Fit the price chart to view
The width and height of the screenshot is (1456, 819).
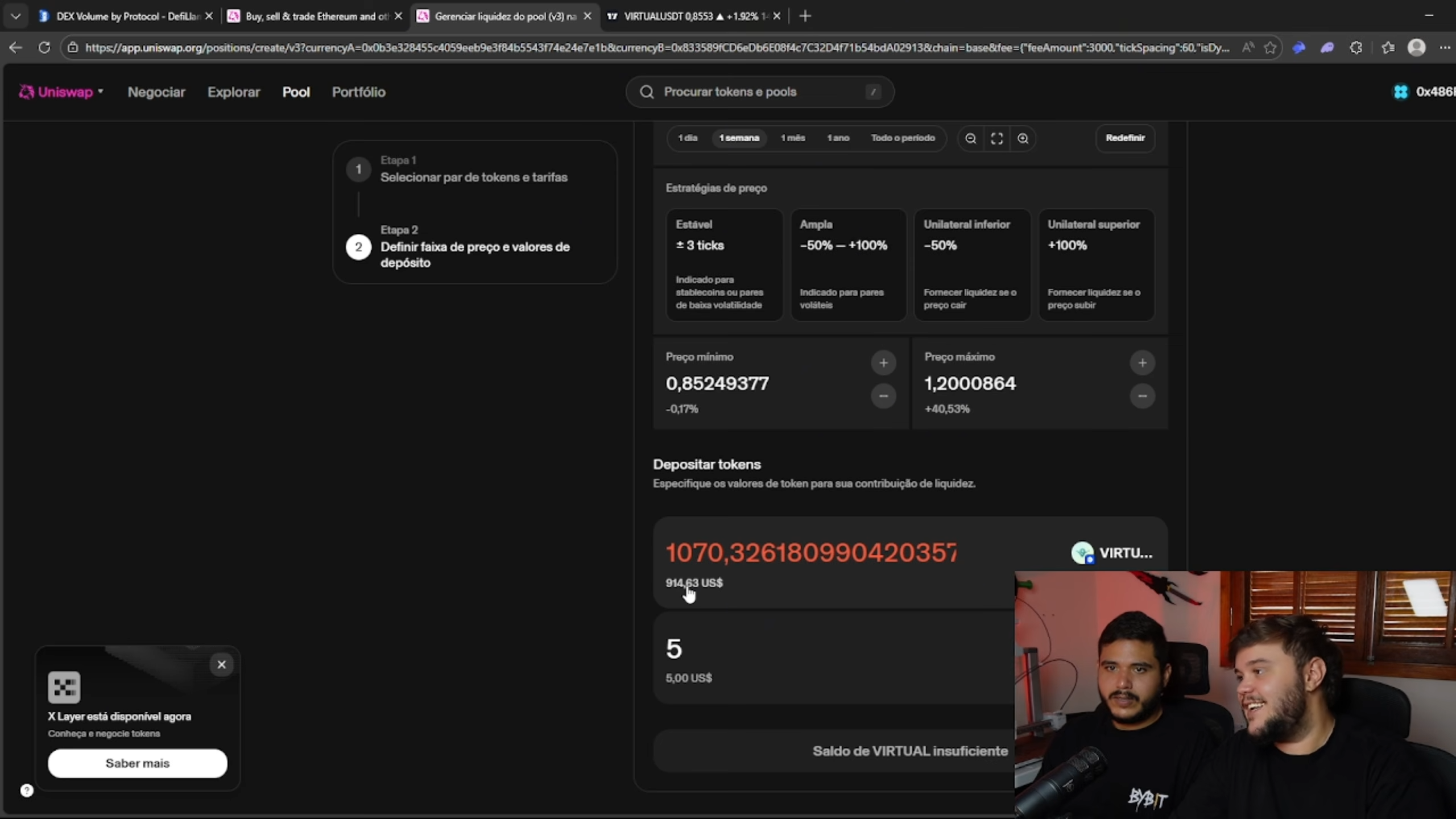click(996, 139)
